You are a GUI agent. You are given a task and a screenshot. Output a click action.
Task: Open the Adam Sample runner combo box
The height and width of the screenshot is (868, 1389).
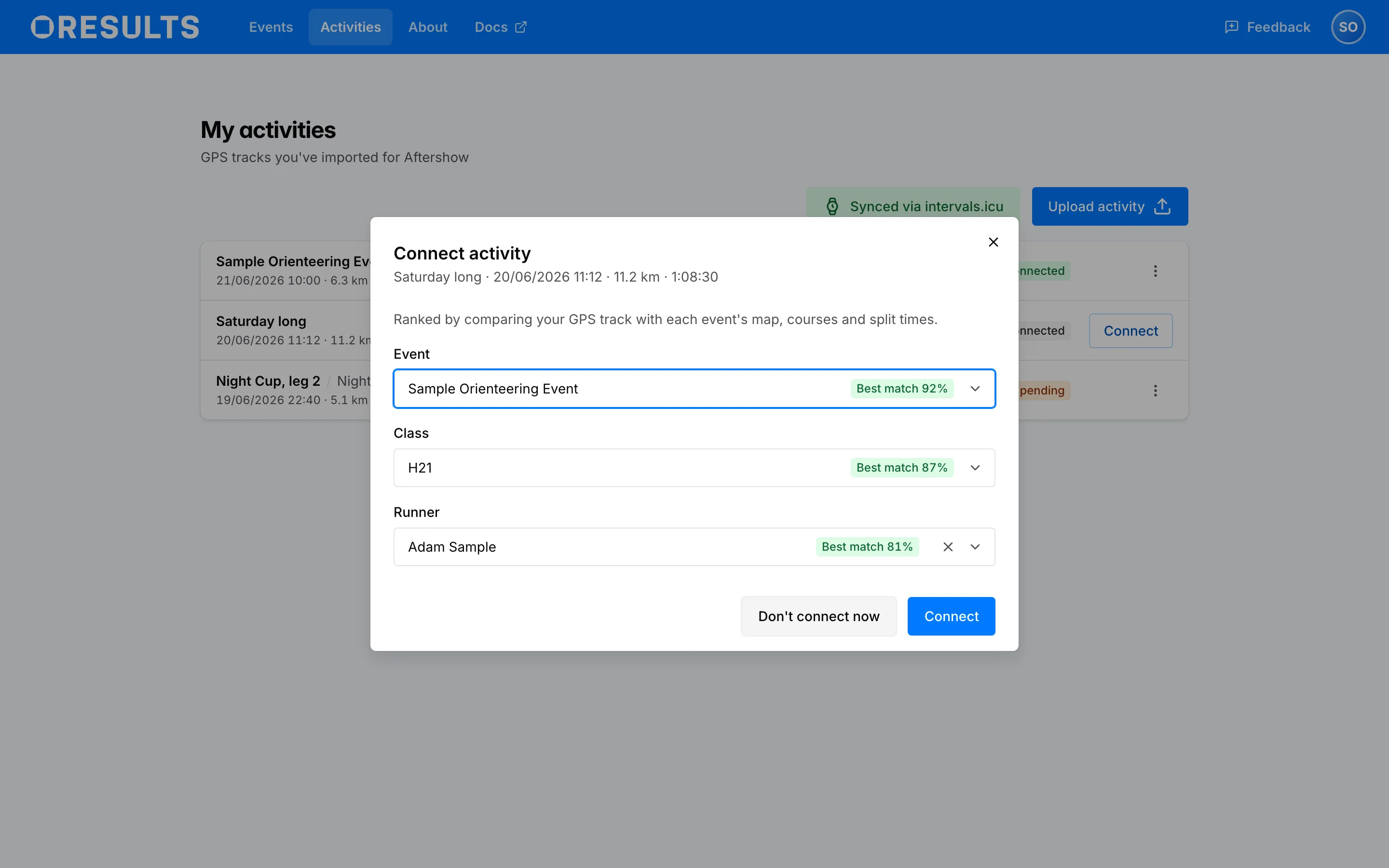tap(694, 547)
